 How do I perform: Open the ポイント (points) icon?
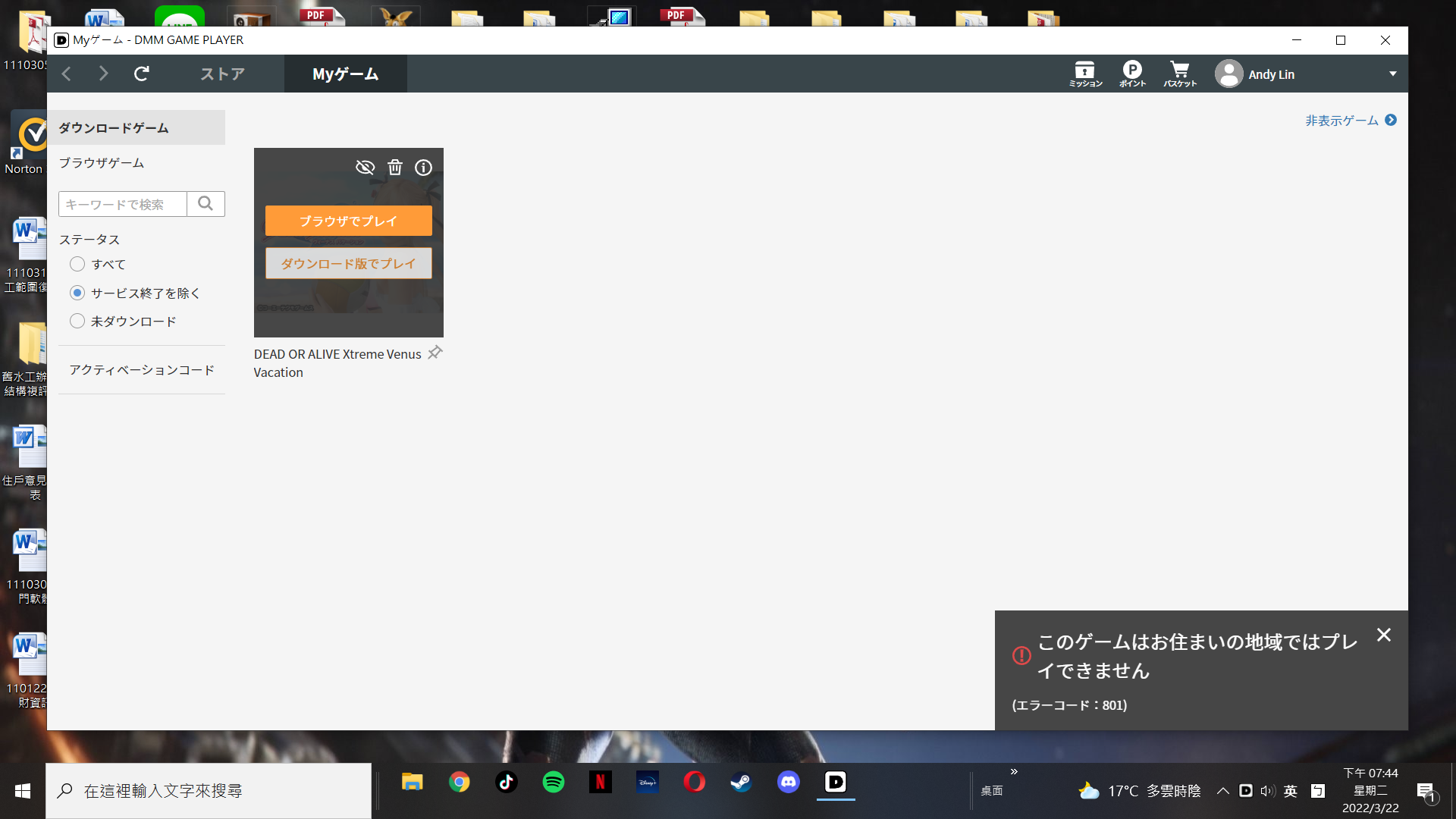(1132, 74)
